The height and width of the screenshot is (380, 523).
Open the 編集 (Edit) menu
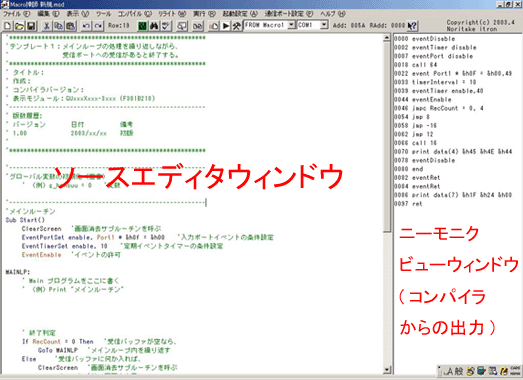48,14
